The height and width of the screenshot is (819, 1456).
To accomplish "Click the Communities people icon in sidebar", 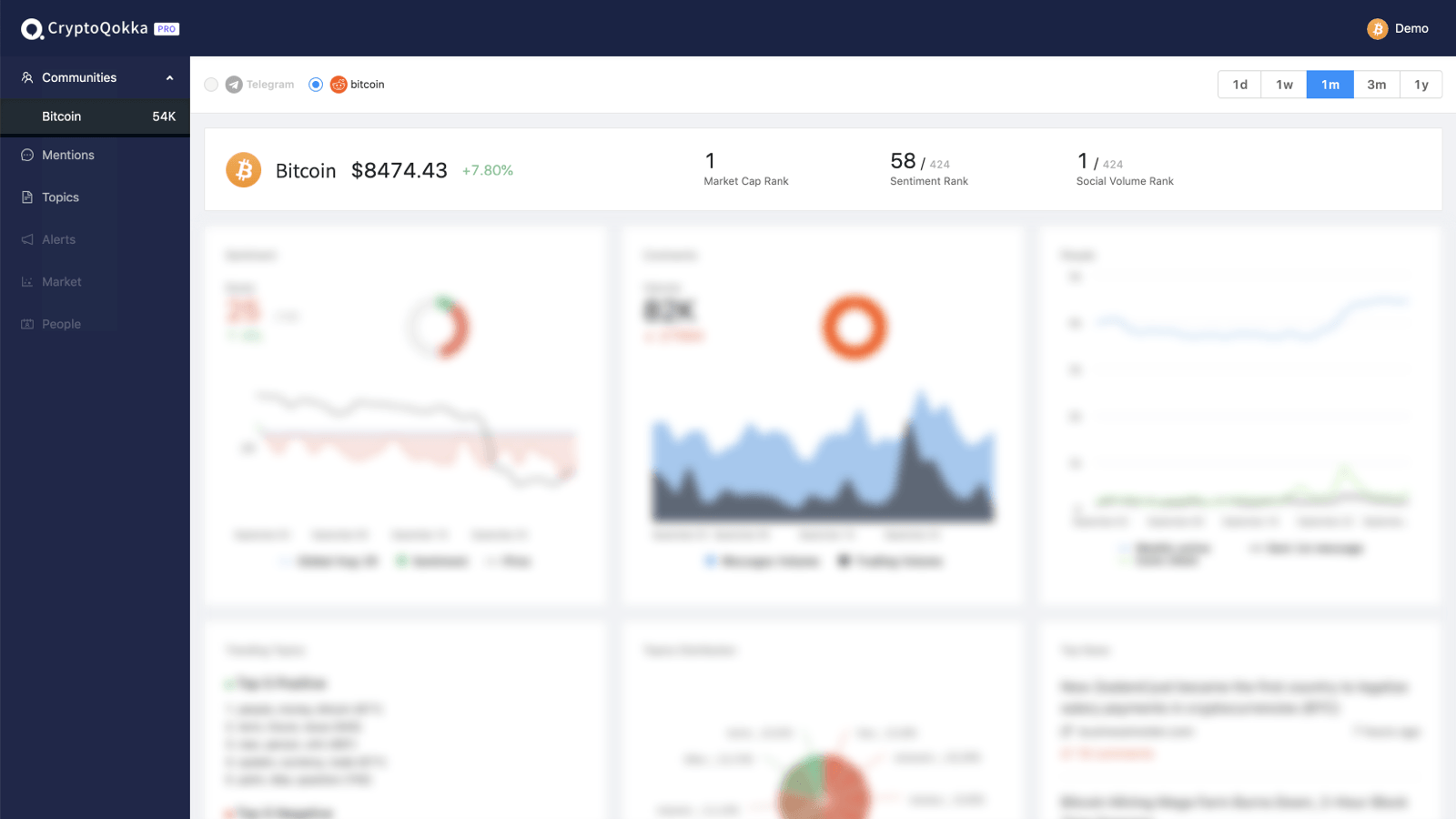I will [27, 77].
